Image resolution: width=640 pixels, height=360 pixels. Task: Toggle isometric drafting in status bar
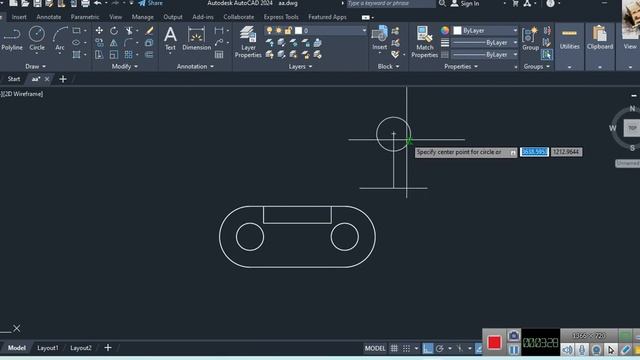pyautogui.click(x=460, y=348)
